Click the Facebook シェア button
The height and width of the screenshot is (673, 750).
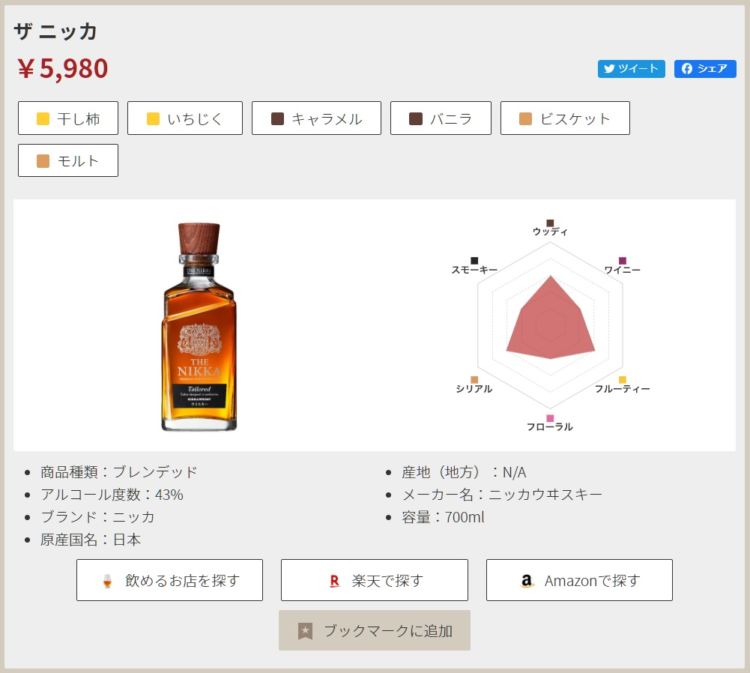705,69
